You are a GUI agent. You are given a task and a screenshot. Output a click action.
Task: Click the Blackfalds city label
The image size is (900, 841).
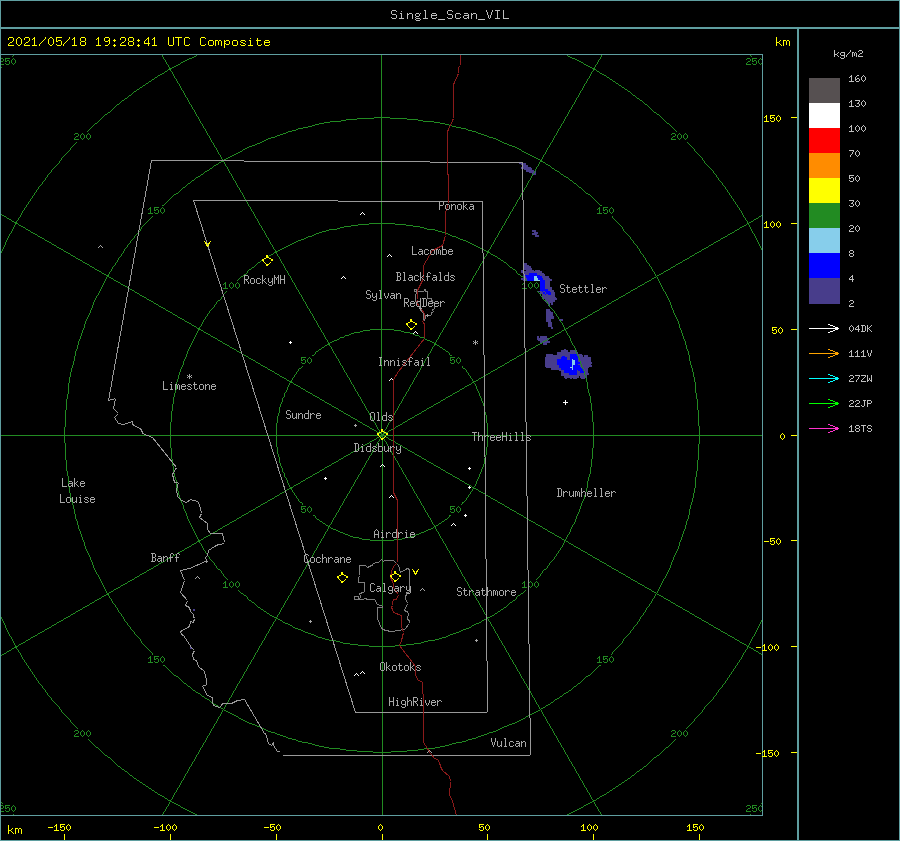coord(425,277)
